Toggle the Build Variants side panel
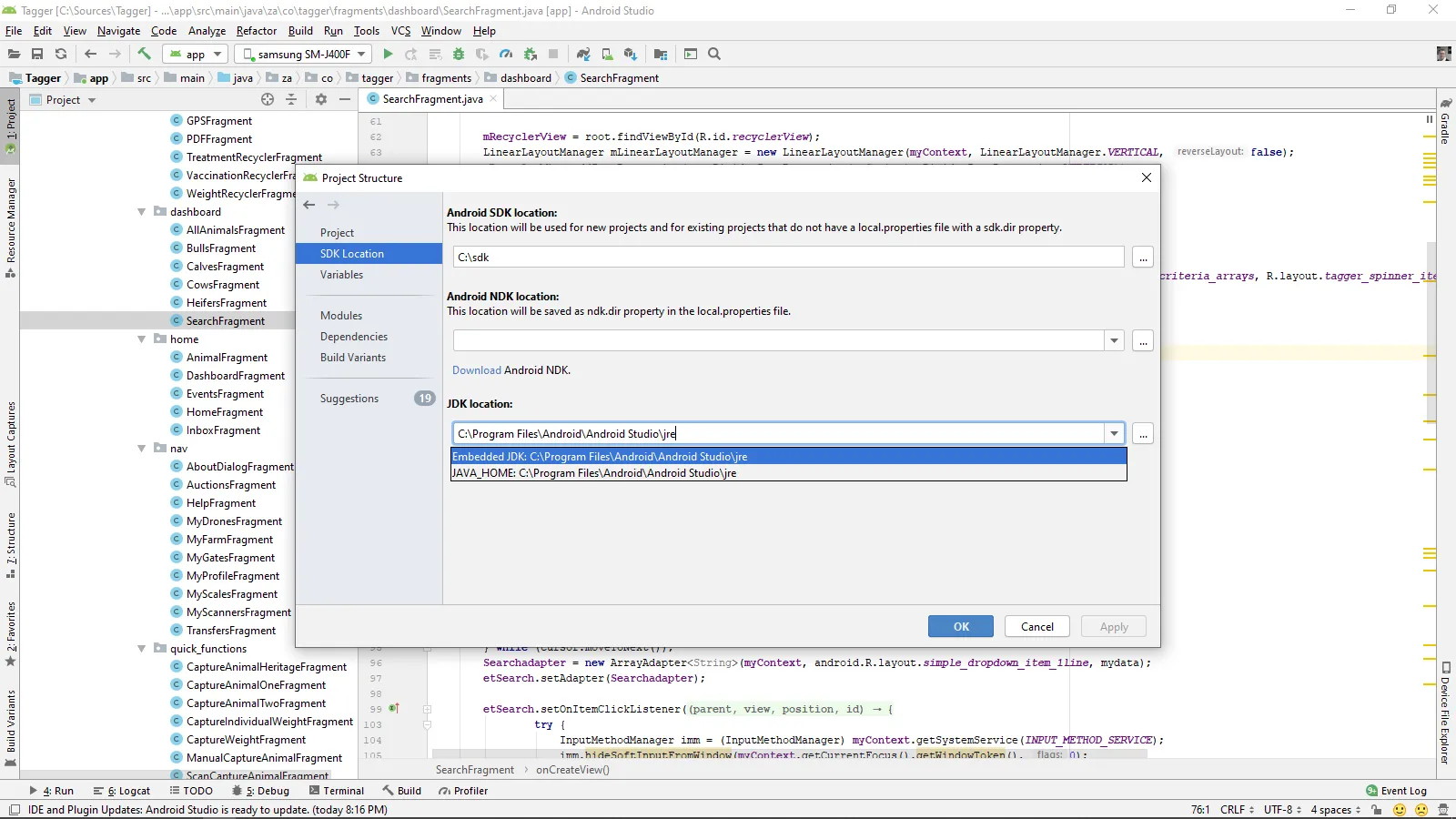Screen dimensions: 1456x819 click(x=11, y=721)
